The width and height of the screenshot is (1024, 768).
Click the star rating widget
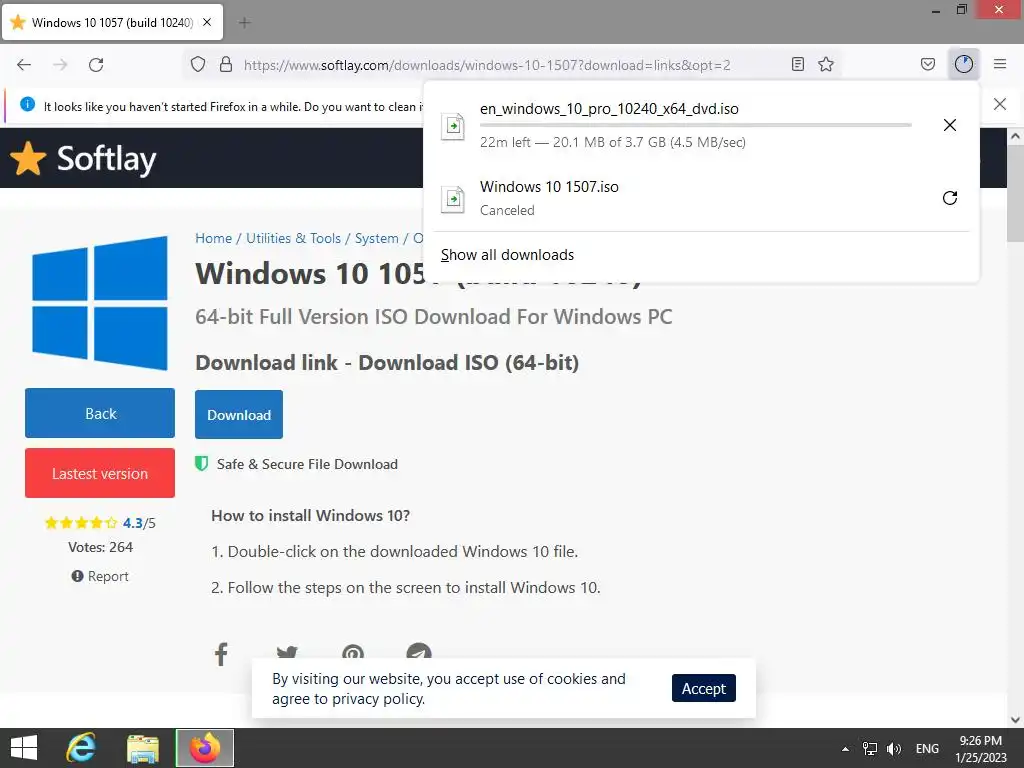[81, 522]
